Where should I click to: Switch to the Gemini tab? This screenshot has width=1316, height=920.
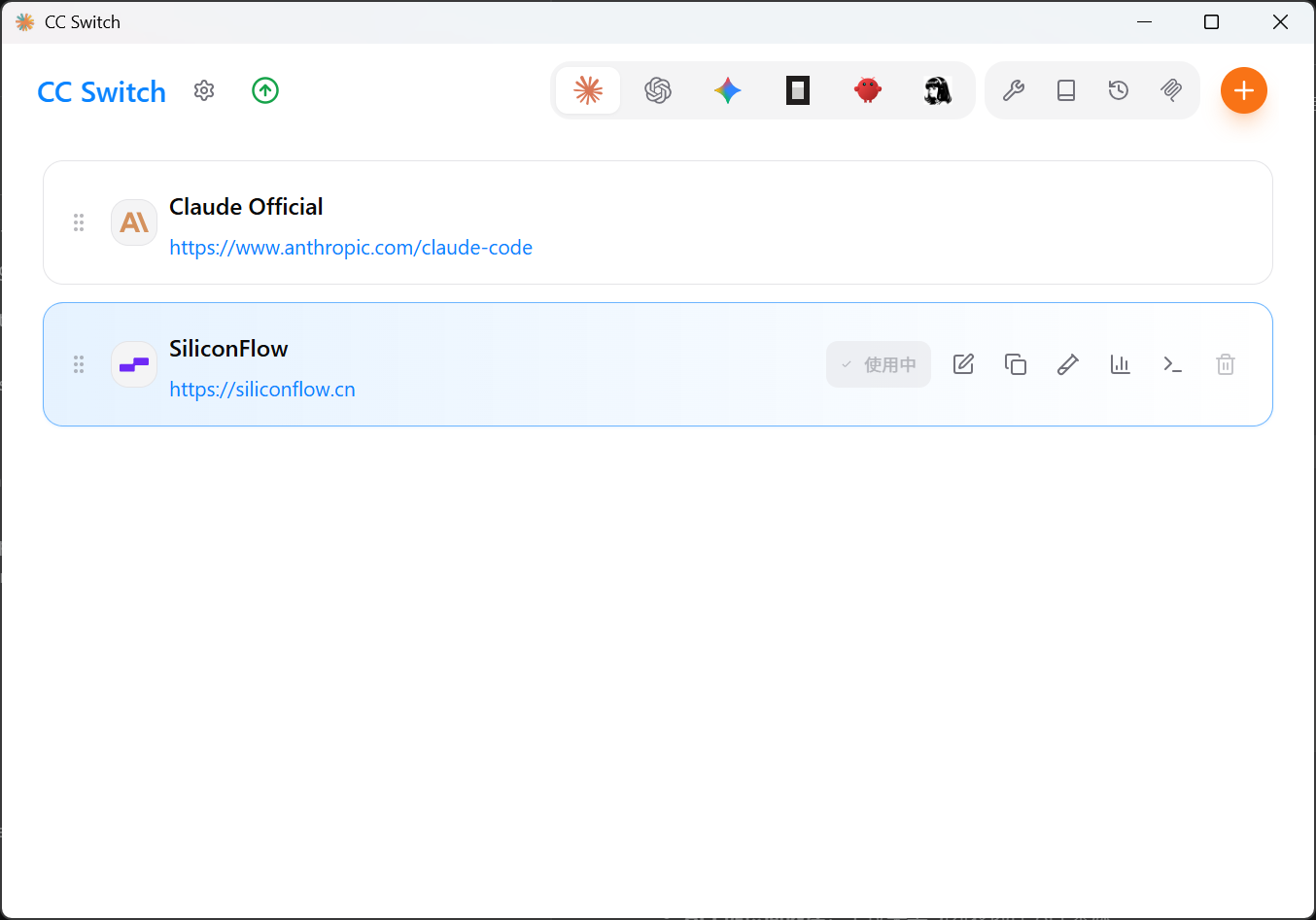click(728, 90)
